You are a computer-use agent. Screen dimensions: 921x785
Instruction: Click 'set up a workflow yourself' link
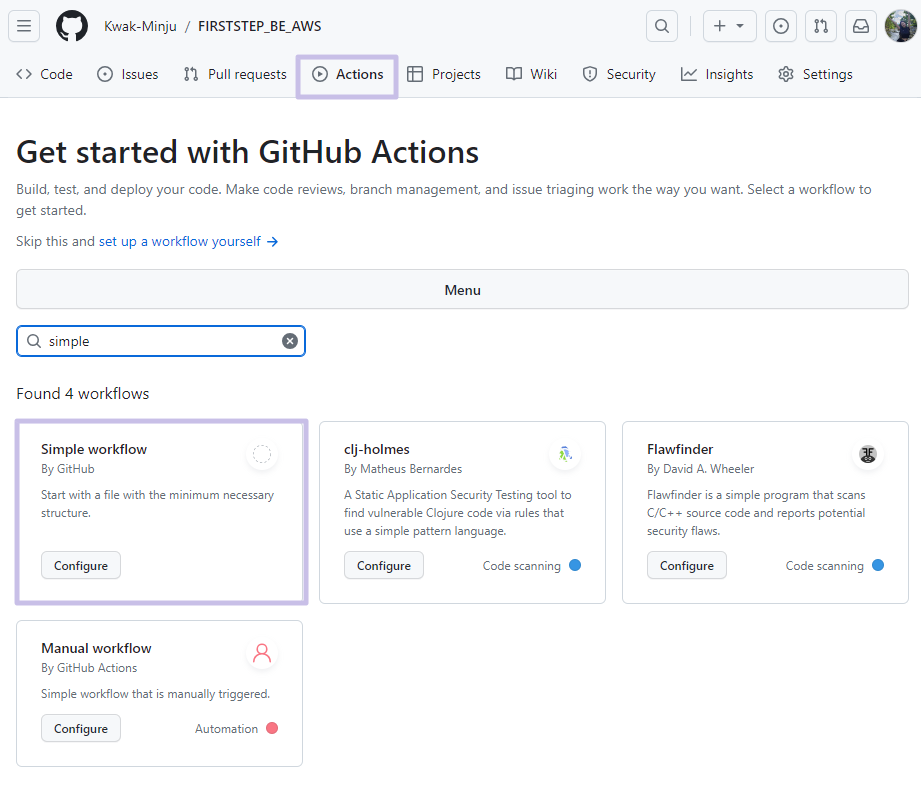pos(188,241)
